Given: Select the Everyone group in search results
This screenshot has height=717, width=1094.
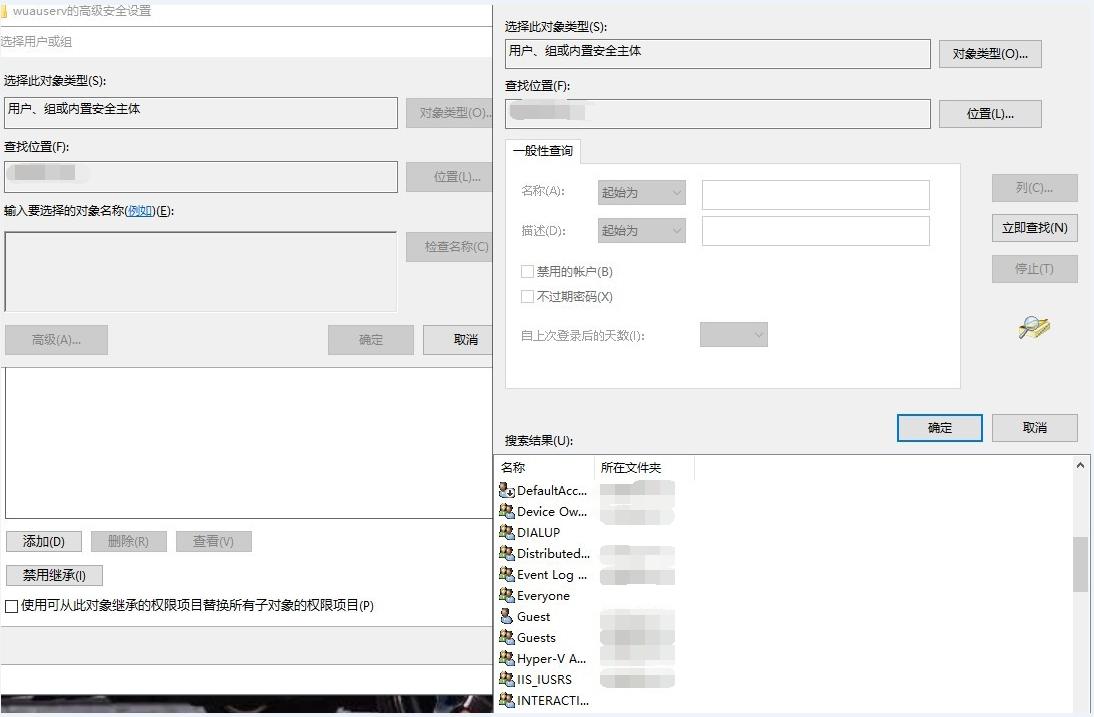Looking at the screenshot, I should (542, 595).
